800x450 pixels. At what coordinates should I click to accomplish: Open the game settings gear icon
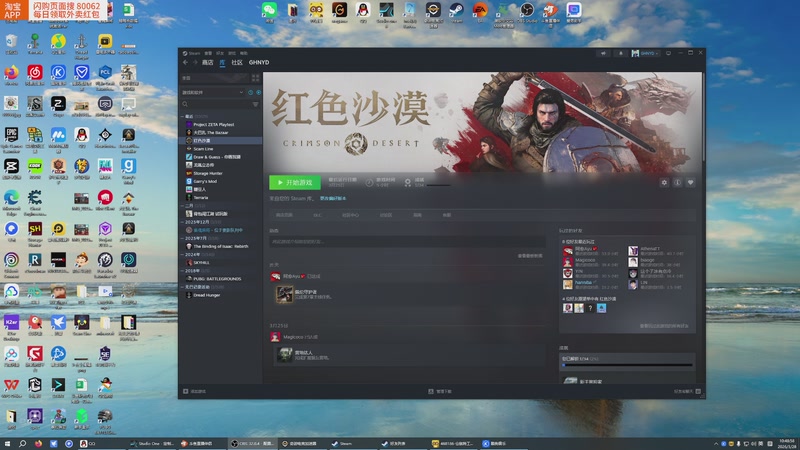click(664, 182)
